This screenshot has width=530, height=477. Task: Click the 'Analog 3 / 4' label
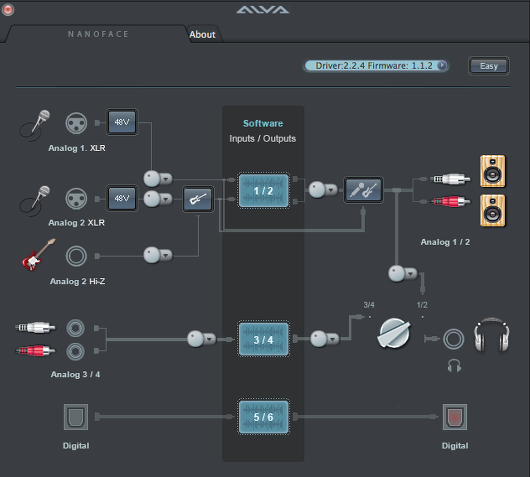pyautogui.click(x=75, y=374)
